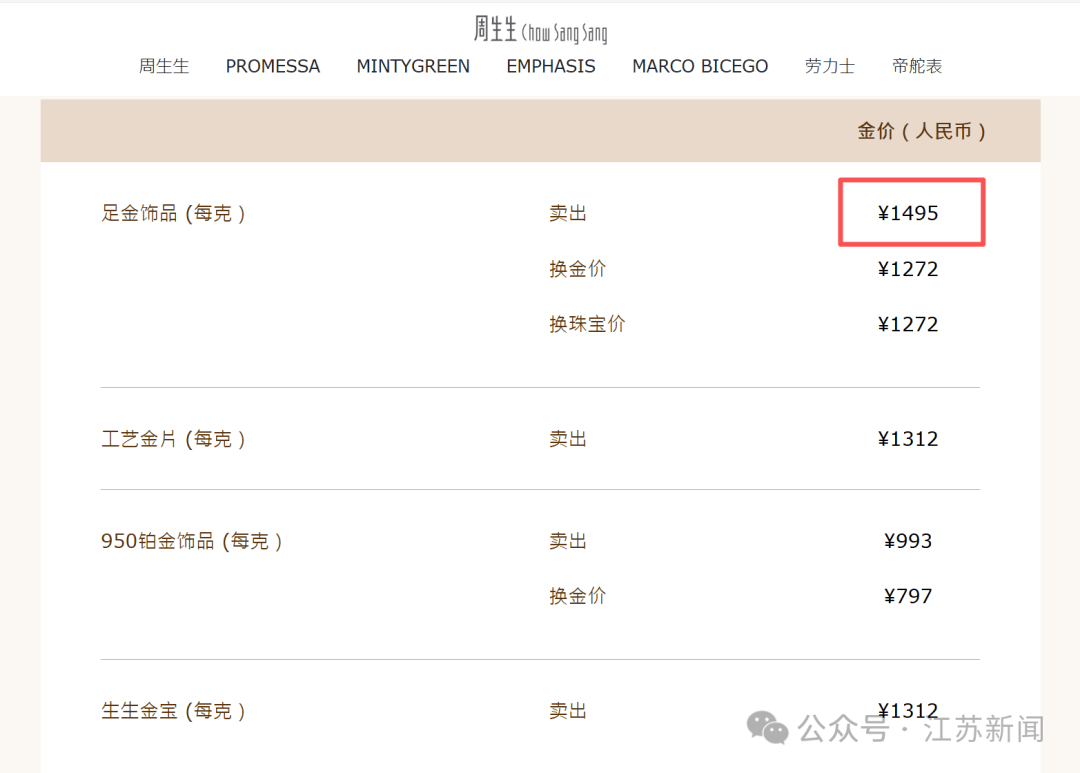Viewport: 1080px width, 773px height.
Task: Click the 工艺金片 sell price ¥1312
Action: pos(909,439)
